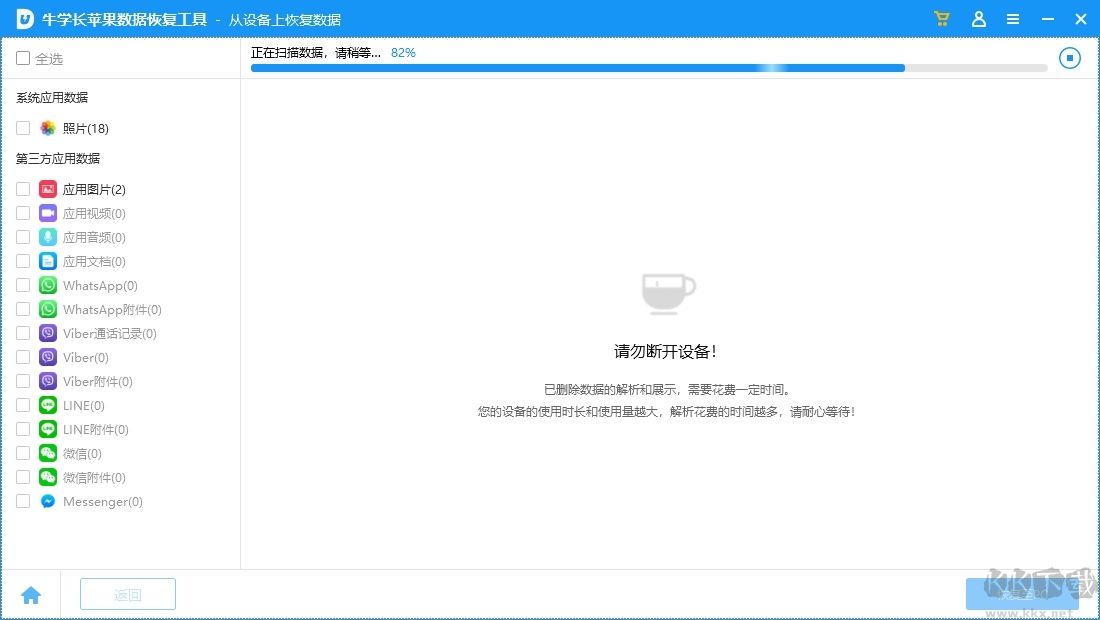Viewport: 1100px width, 620px height.
Task: Select the LINE app data icon
Action: (47, 405)
